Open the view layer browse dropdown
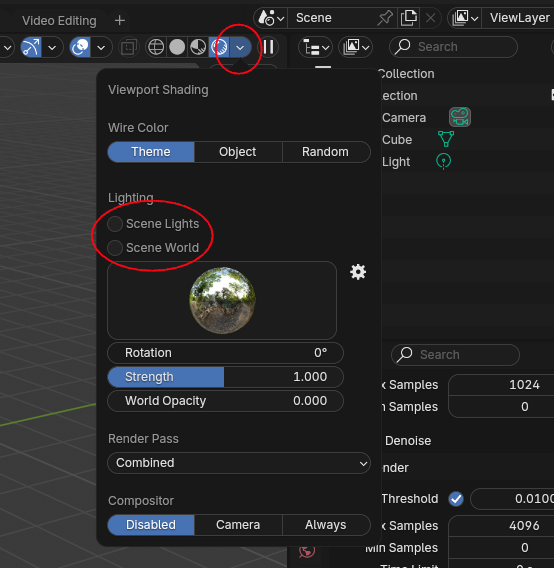554x568 pixels. pyautogui.click(x=465, y=17)
